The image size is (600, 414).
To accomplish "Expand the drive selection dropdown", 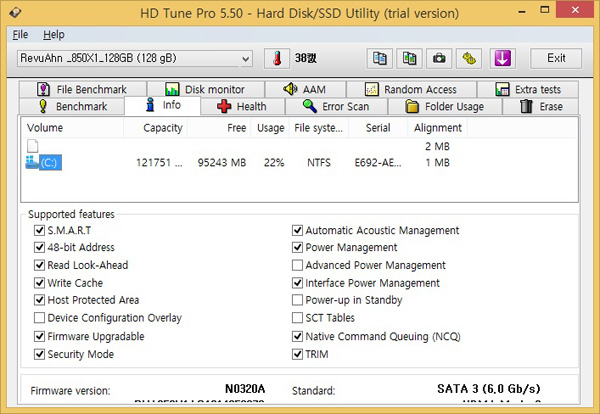I will pos(245,59).
